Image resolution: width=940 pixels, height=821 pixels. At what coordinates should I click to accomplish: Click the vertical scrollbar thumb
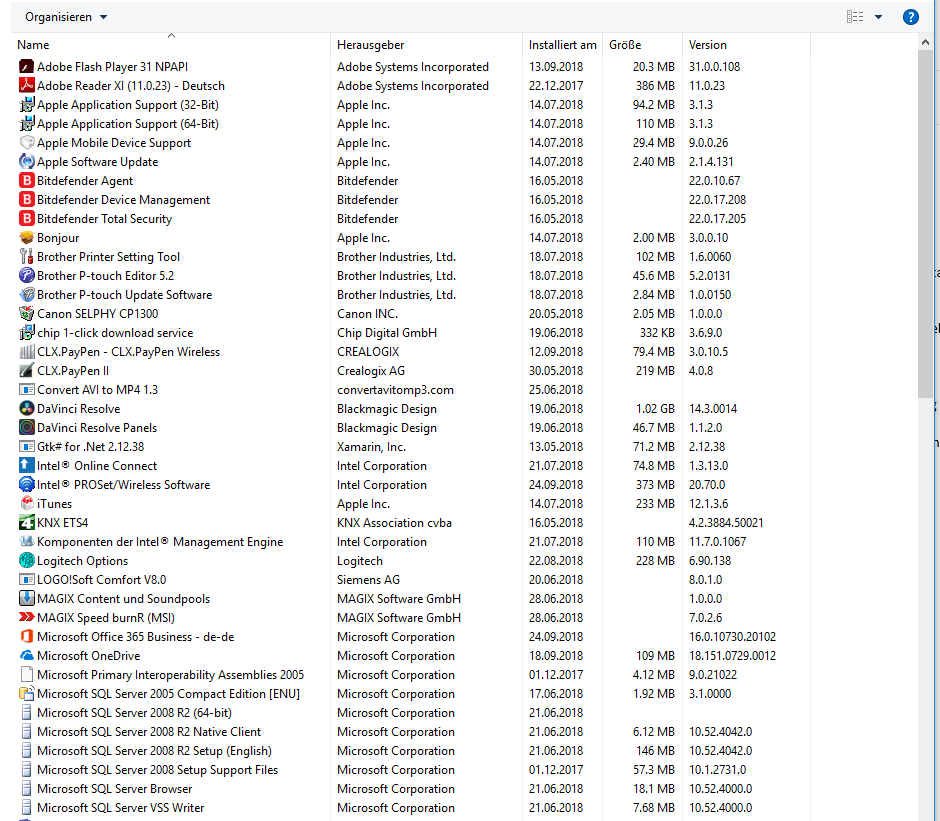click(x=925, y=224)
